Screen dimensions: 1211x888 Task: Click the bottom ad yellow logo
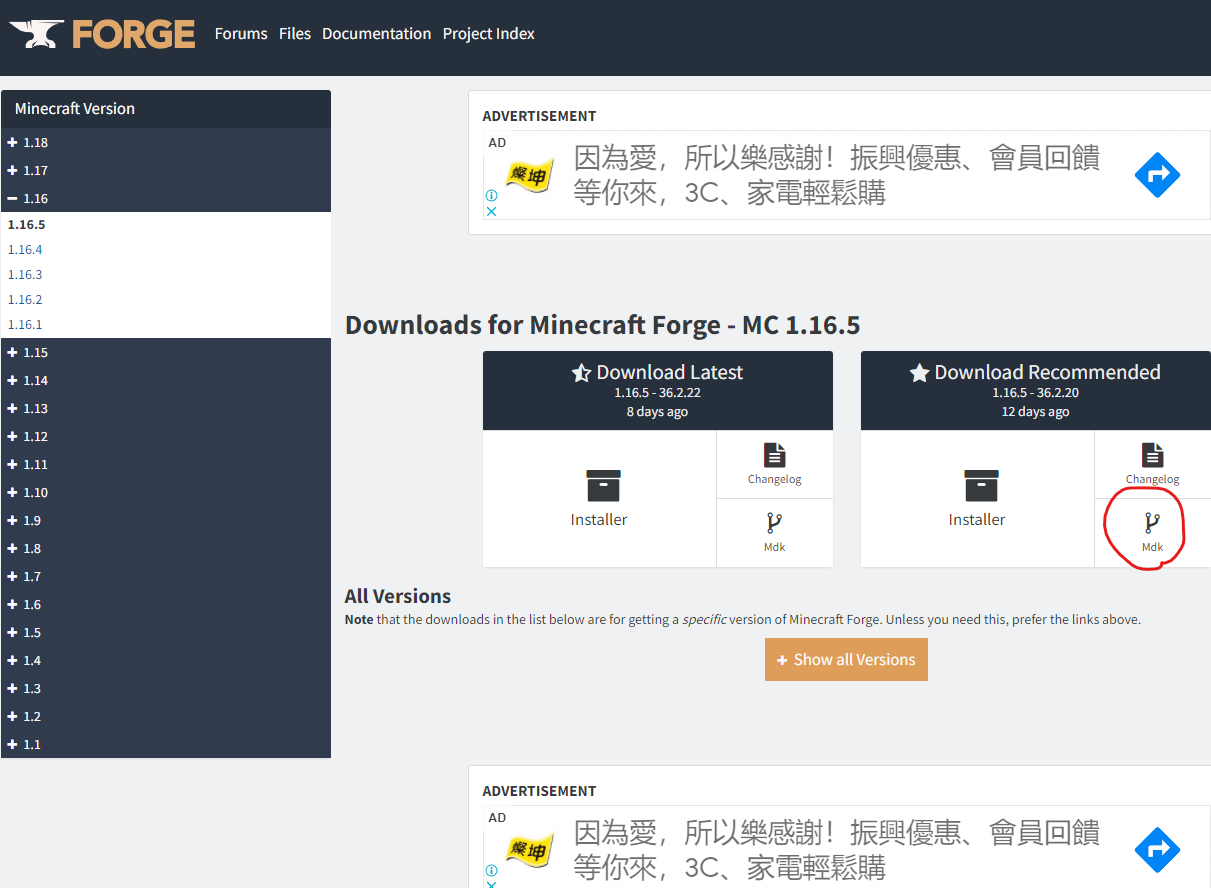pos(530,852)
